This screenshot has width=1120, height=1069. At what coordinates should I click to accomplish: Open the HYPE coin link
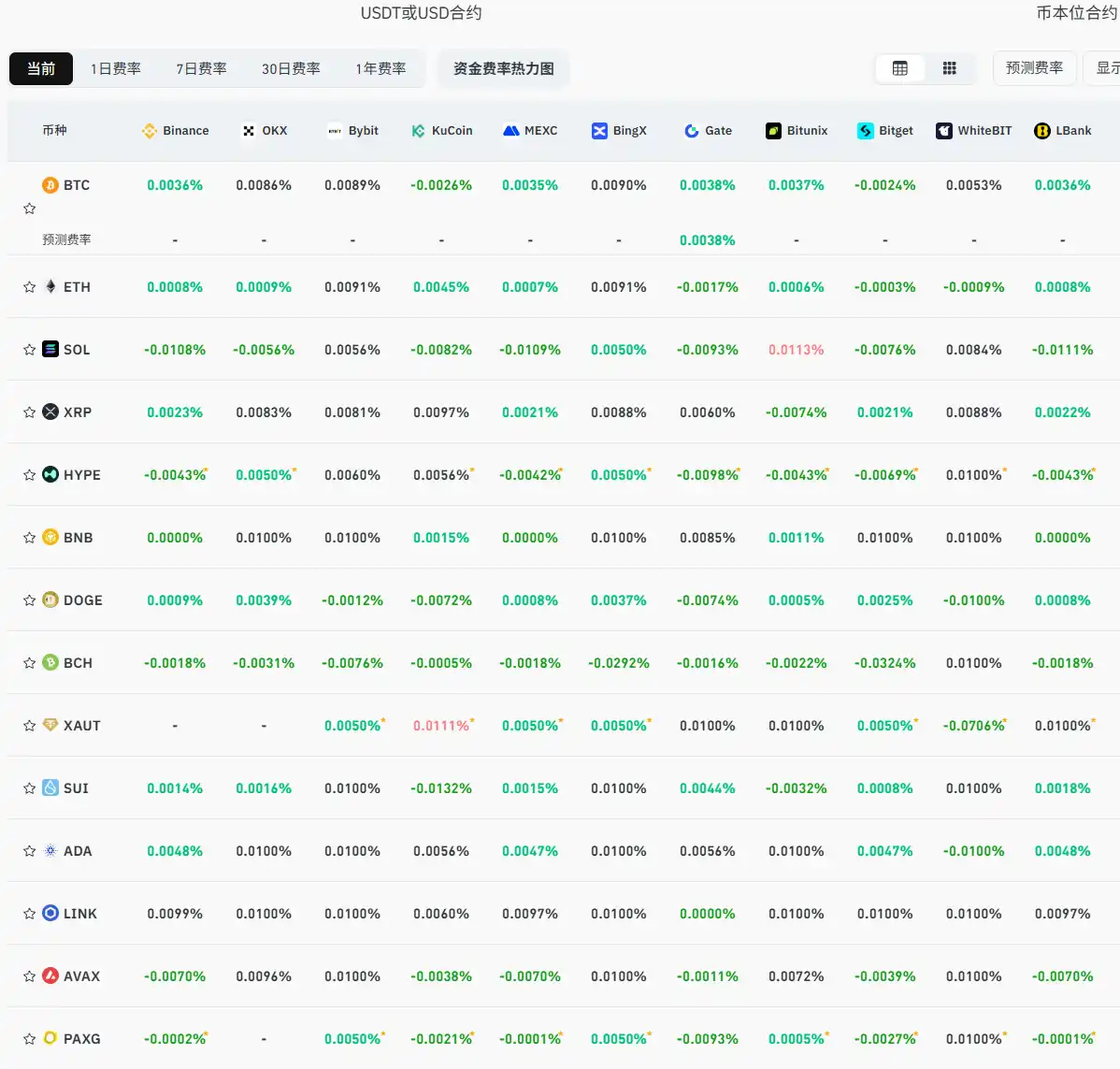coord(81,475)
